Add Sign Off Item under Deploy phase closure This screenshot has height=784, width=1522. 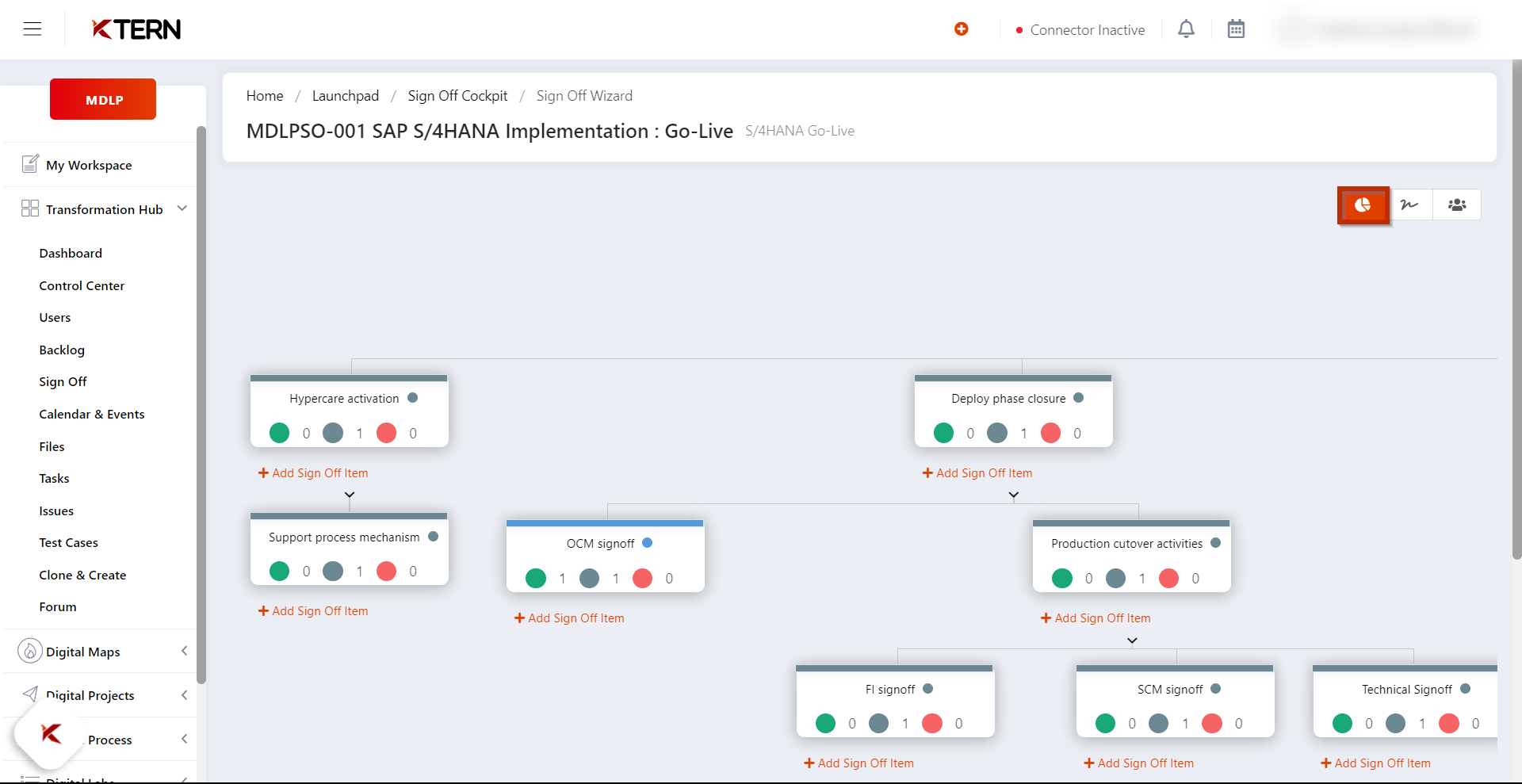click(977, 472)
